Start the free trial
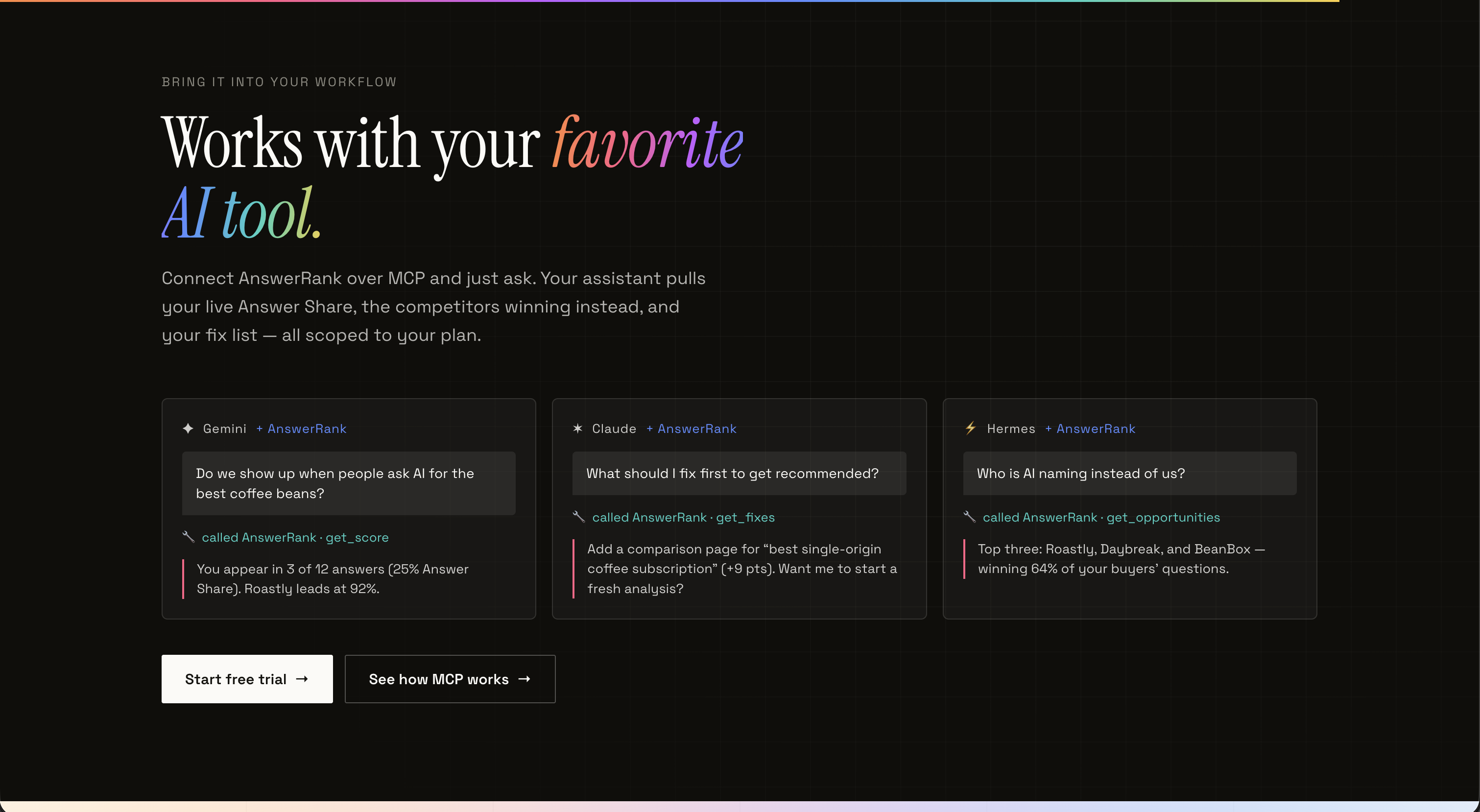 [x=247, y=679]
